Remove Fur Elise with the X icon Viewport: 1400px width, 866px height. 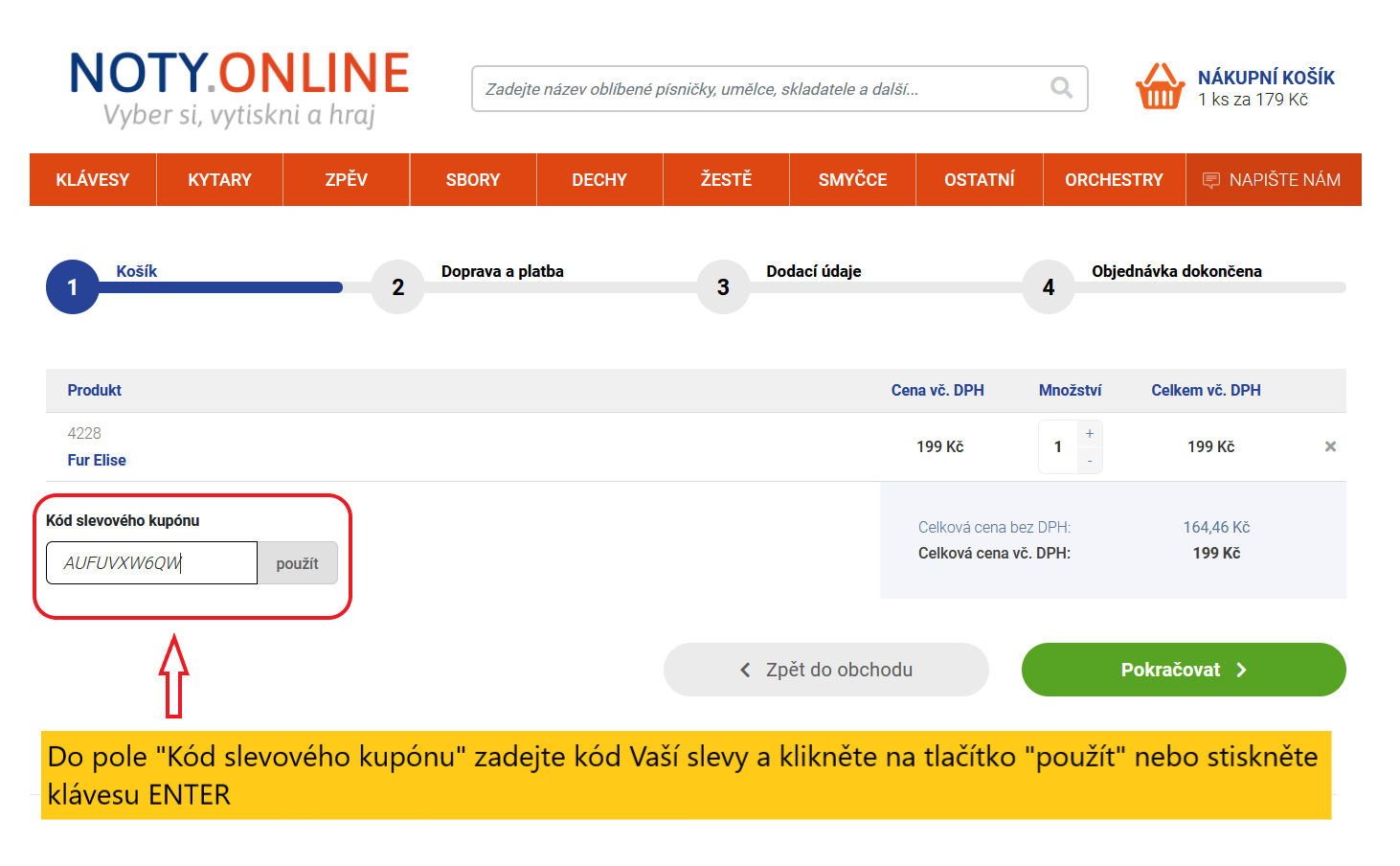pyautogui.click(x=1330, y=446)
